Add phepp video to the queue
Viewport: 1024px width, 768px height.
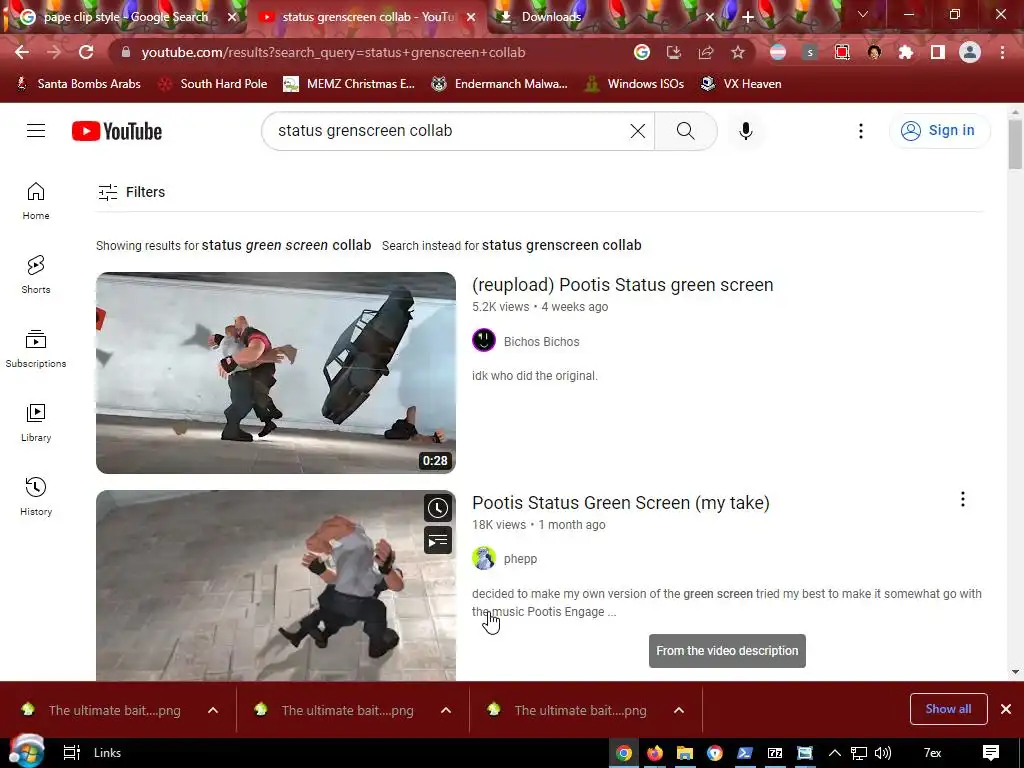[438, 540]
